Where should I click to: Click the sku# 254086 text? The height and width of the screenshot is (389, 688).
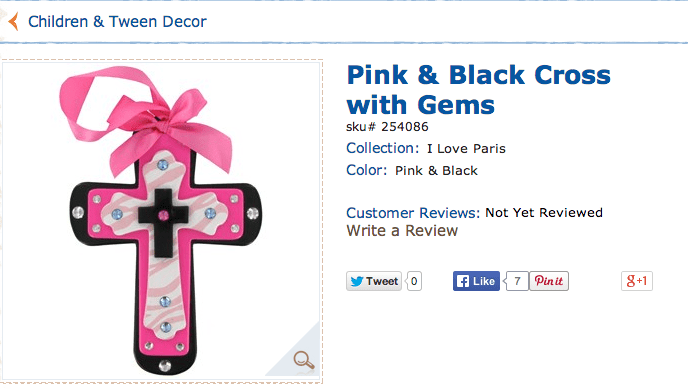[x=387, y=127]
